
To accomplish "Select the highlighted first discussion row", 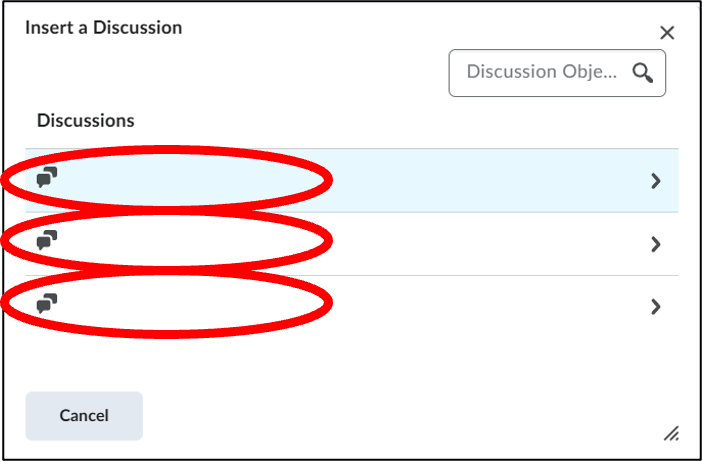I will pos(352,180).
